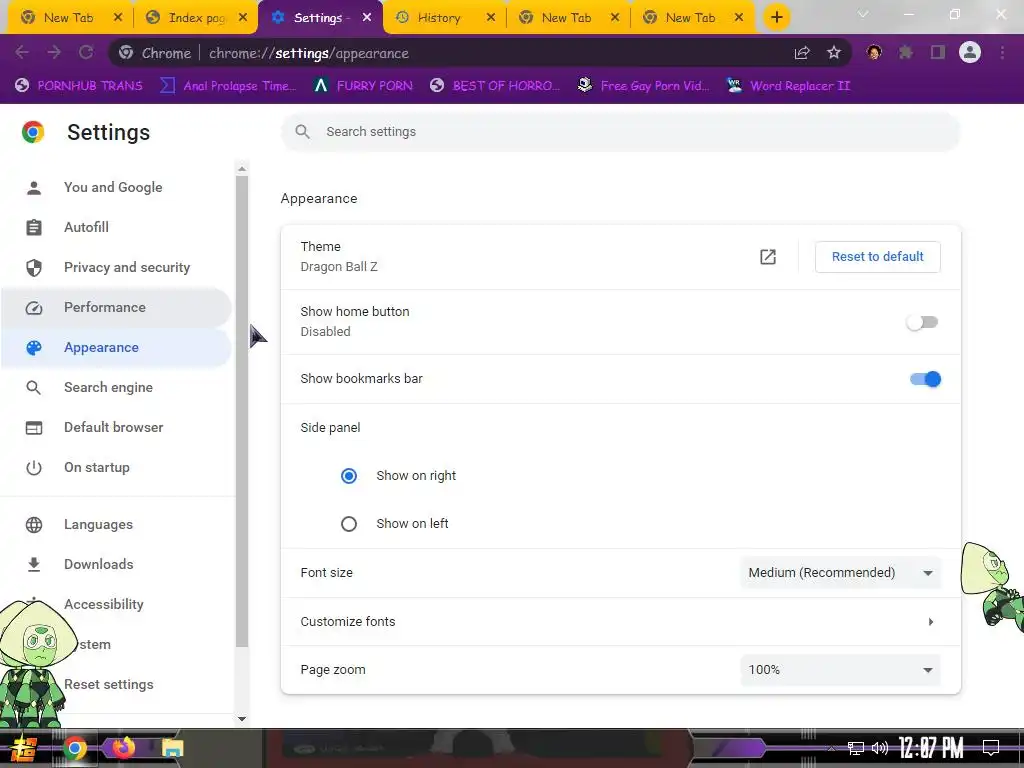Image resolution: width=1024 pixels, height=768 pixels.
Task: Click the extension avatar icon in toolbar
Action: tap(874, 52)
